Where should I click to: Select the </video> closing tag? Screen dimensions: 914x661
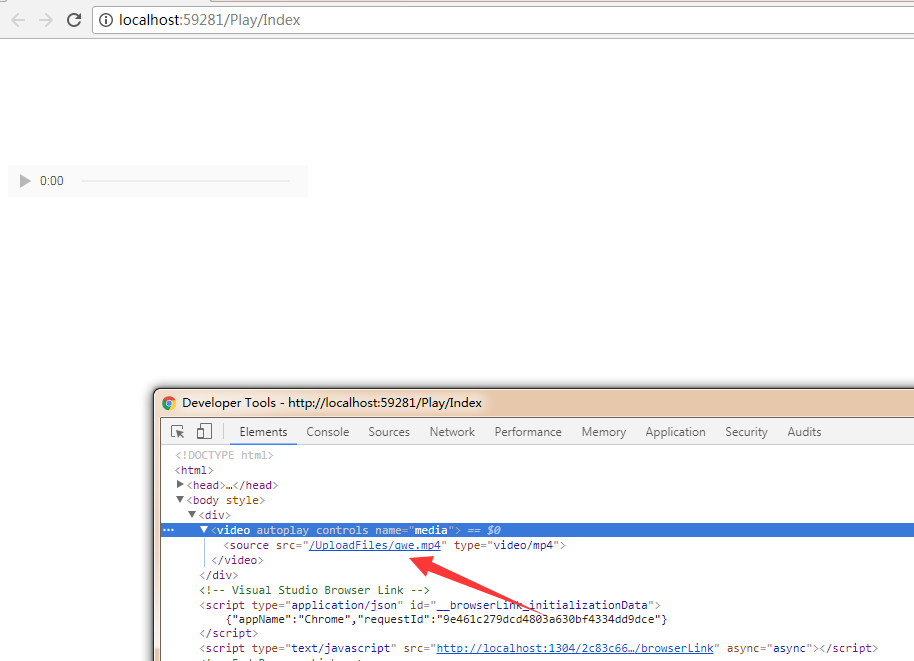tap(237, 560)
